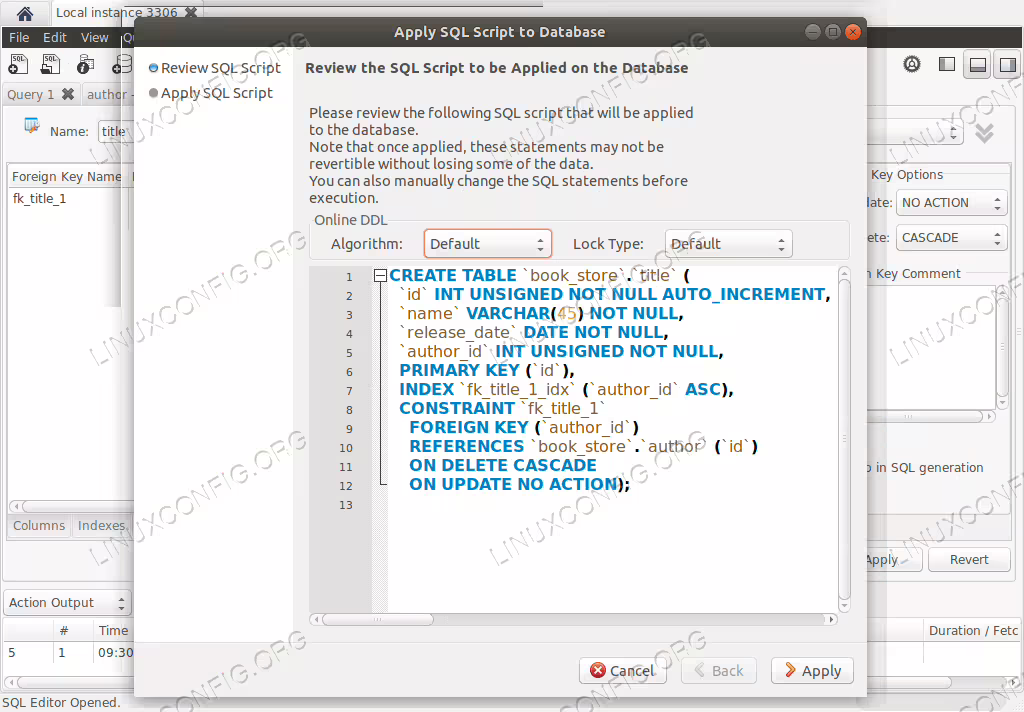1024x712 pixels.
Task: Click line number 13 in gutter
Action: coord(345,505)
